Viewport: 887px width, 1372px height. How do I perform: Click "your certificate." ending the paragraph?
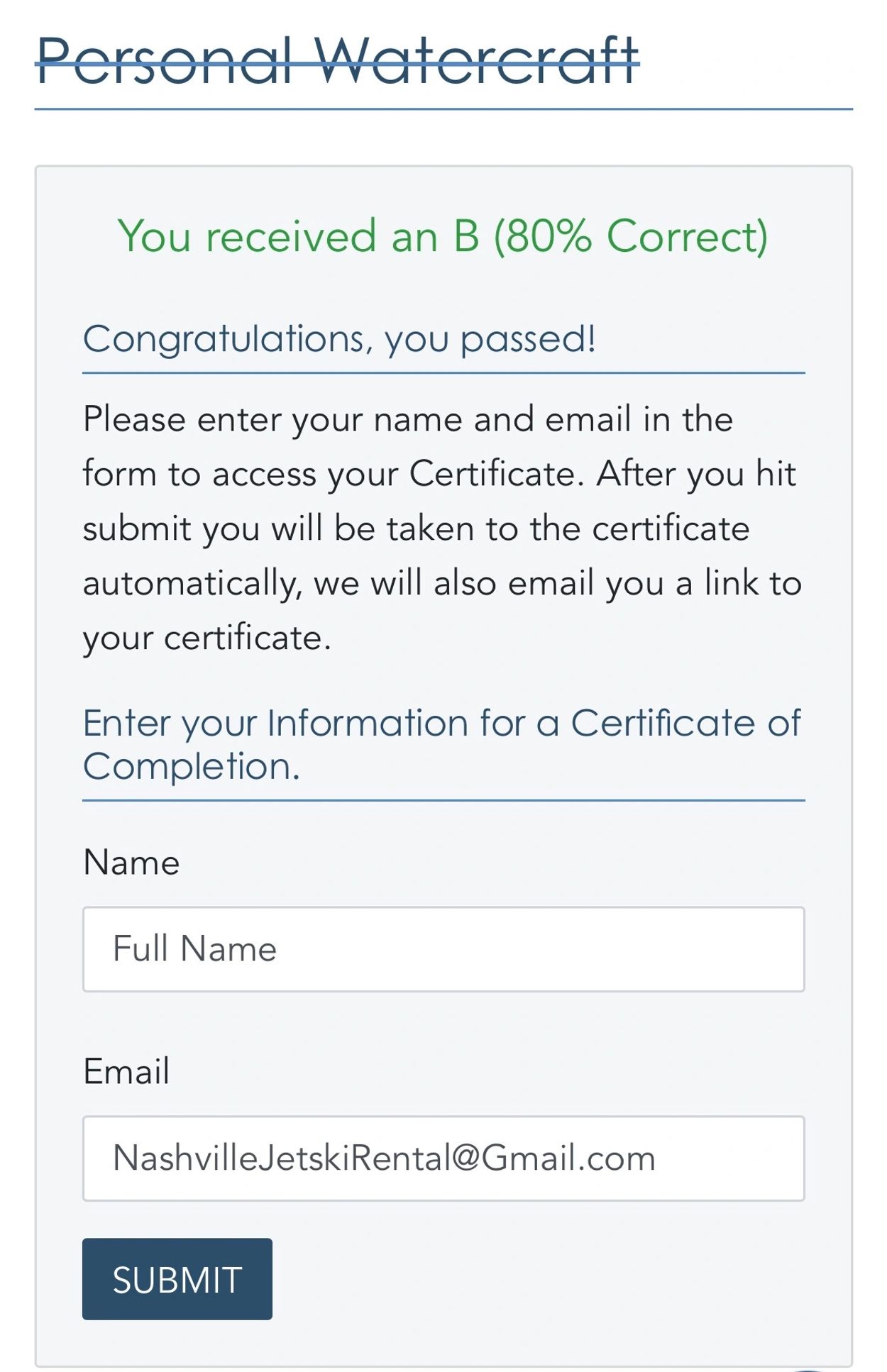(206, 638)
